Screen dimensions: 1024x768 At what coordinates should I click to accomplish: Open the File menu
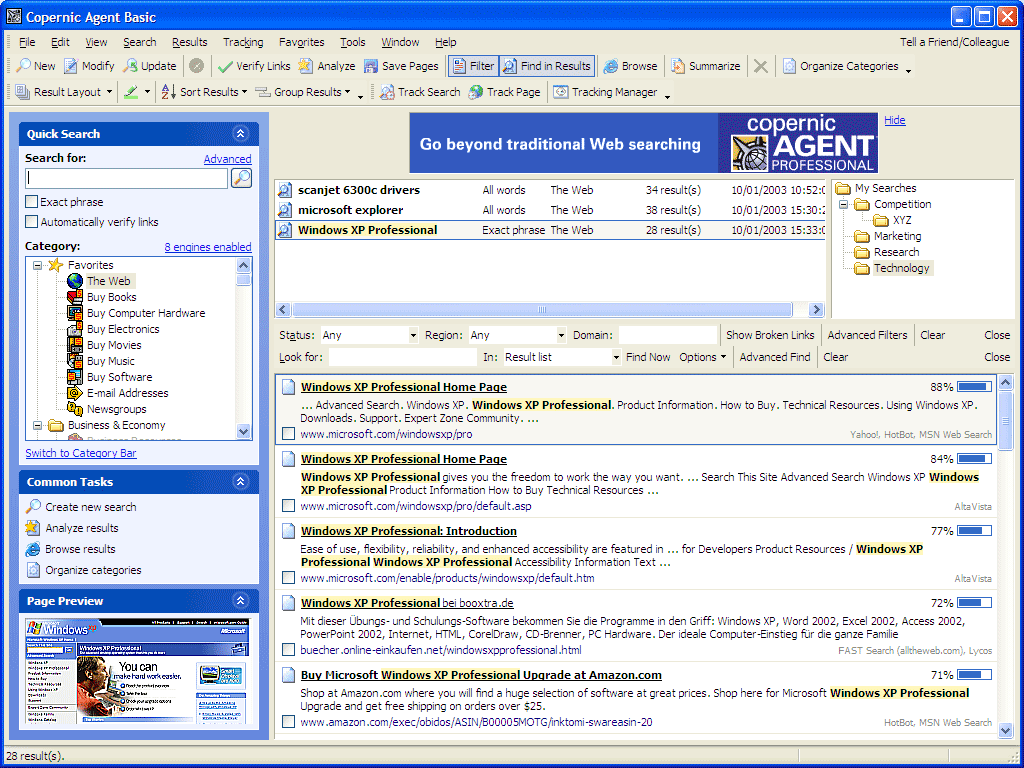pyautogui.click(x=27, y=42)
